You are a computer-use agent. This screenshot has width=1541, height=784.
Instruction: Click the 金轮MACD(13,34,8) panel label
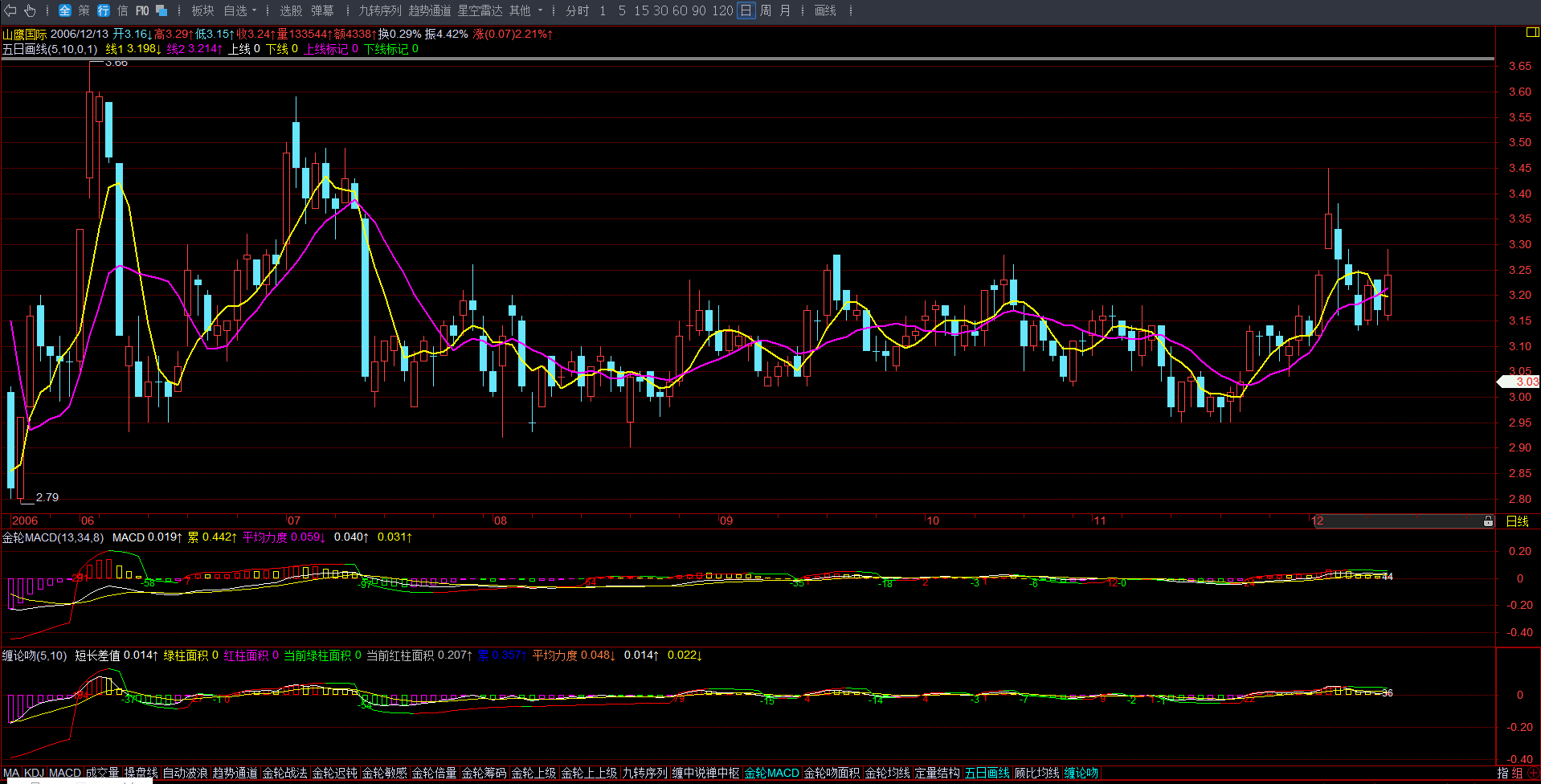click(x=53, y=537)
